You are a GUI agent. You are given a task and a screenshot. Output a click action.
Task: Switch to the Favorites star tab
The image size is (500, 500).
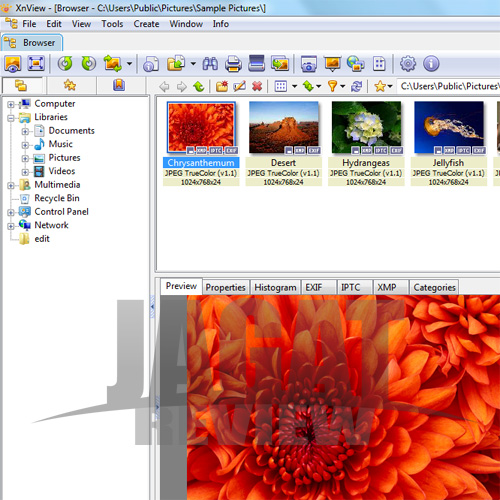click(70, 86)
